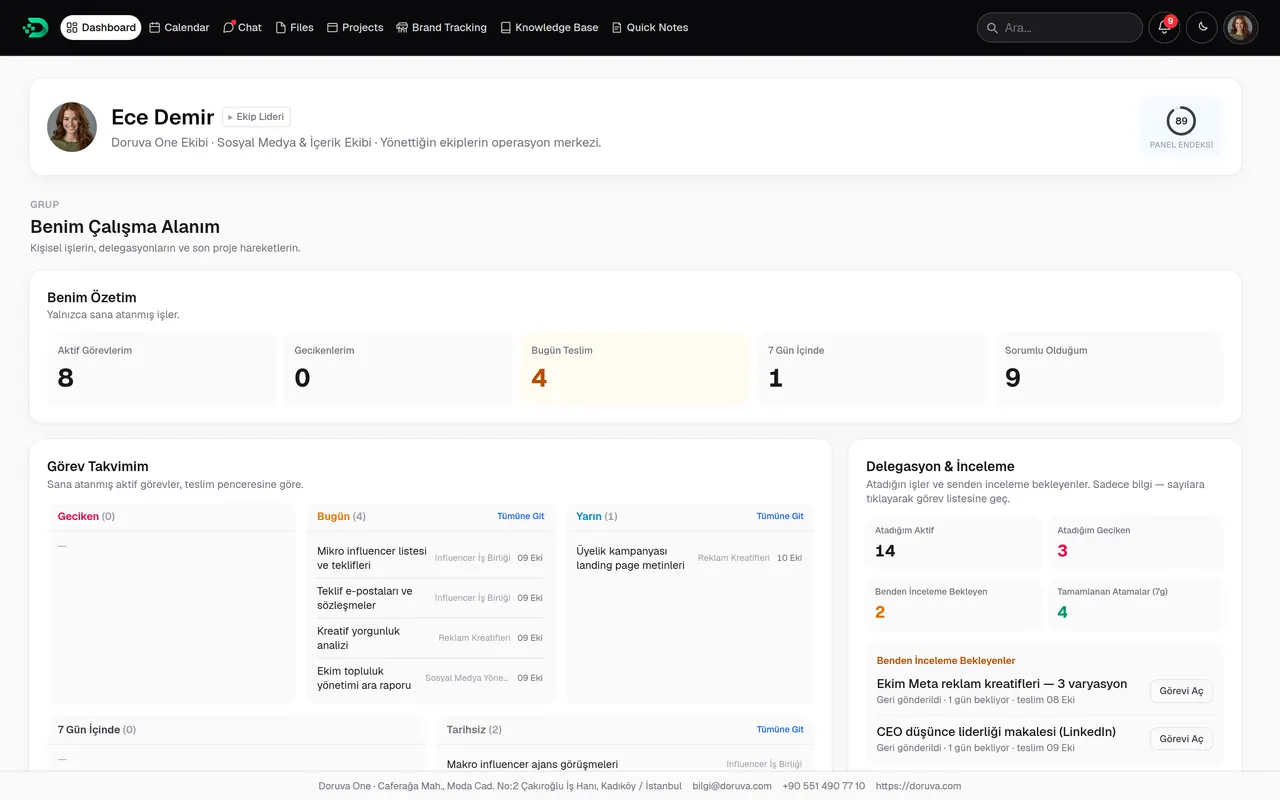1280x800 pixels.
Task: Open the user avatar menu in navbar
Action: click(1240, 27)
